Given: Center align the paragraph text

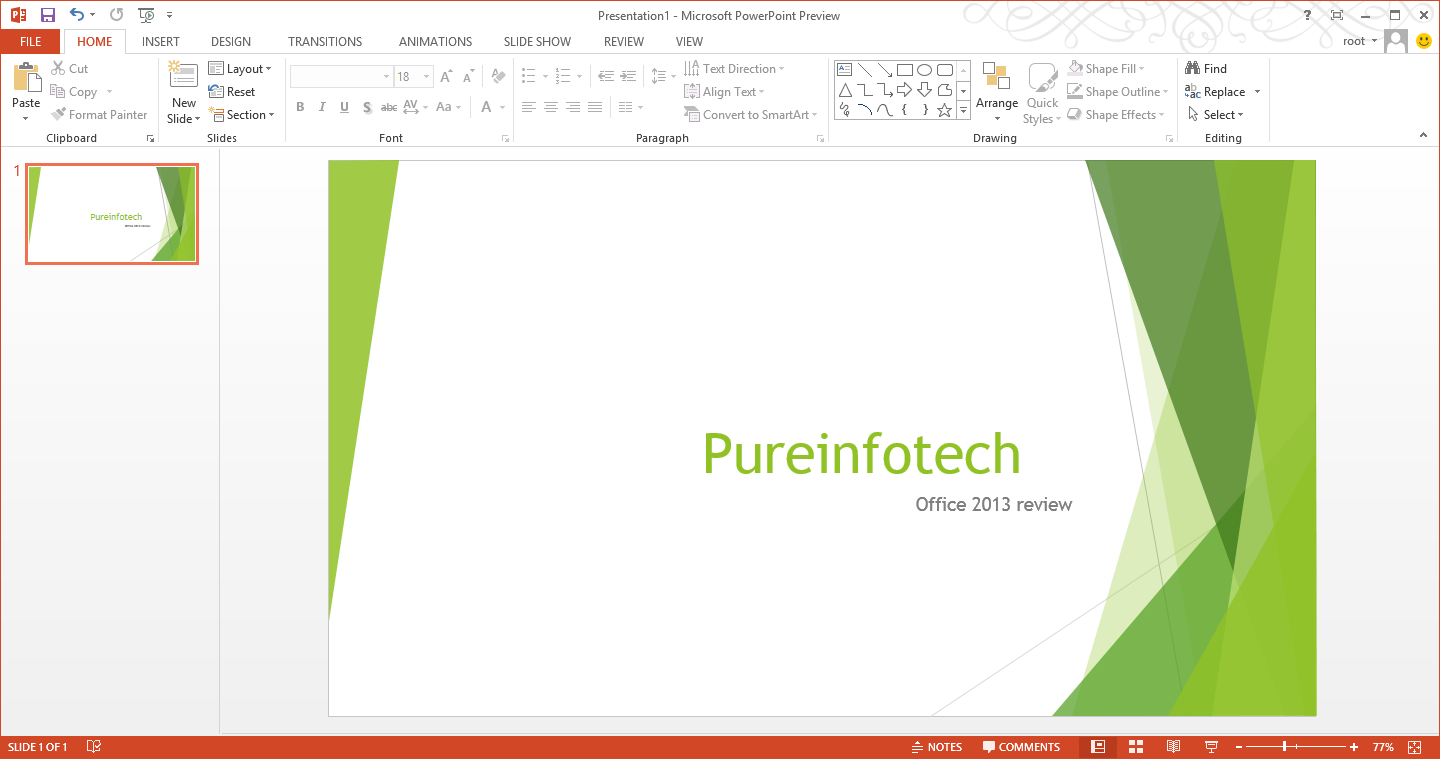Looking at the screenshot, I should coord(551,107).
